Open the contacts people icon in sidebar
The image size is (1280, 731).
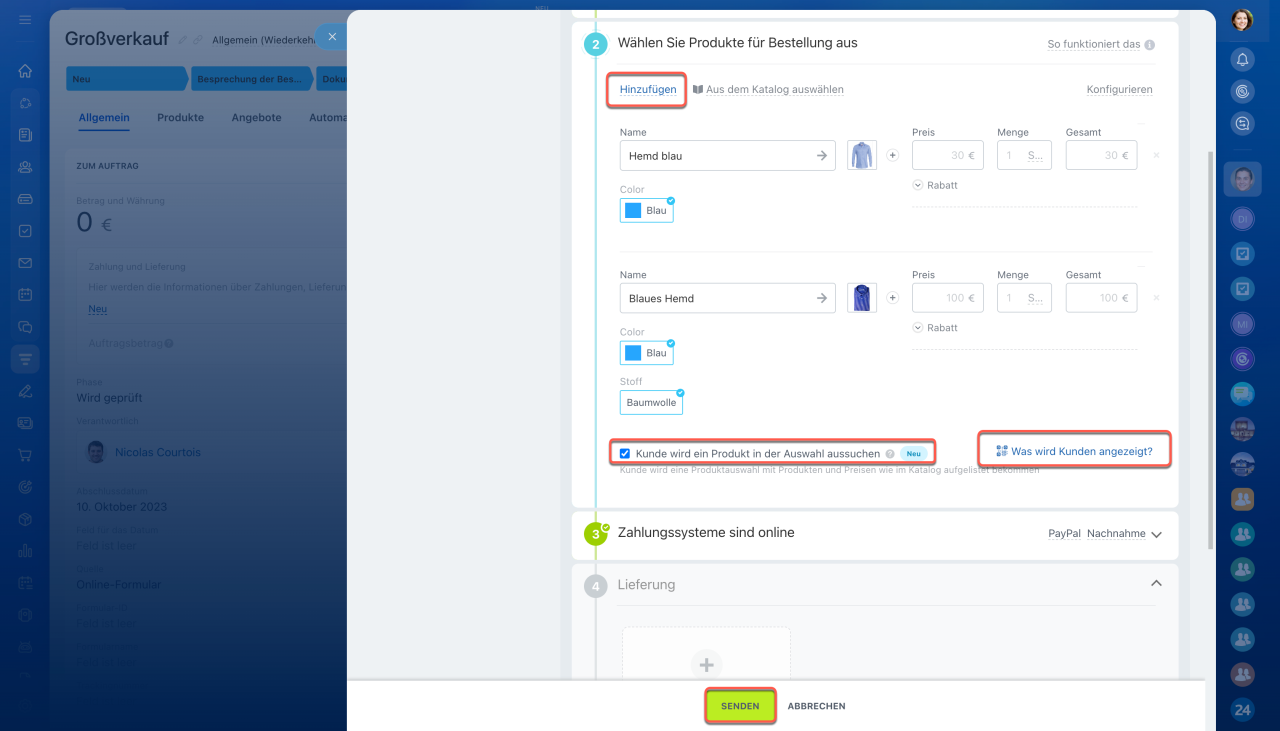pyautogui.click(x=25, y=167)
